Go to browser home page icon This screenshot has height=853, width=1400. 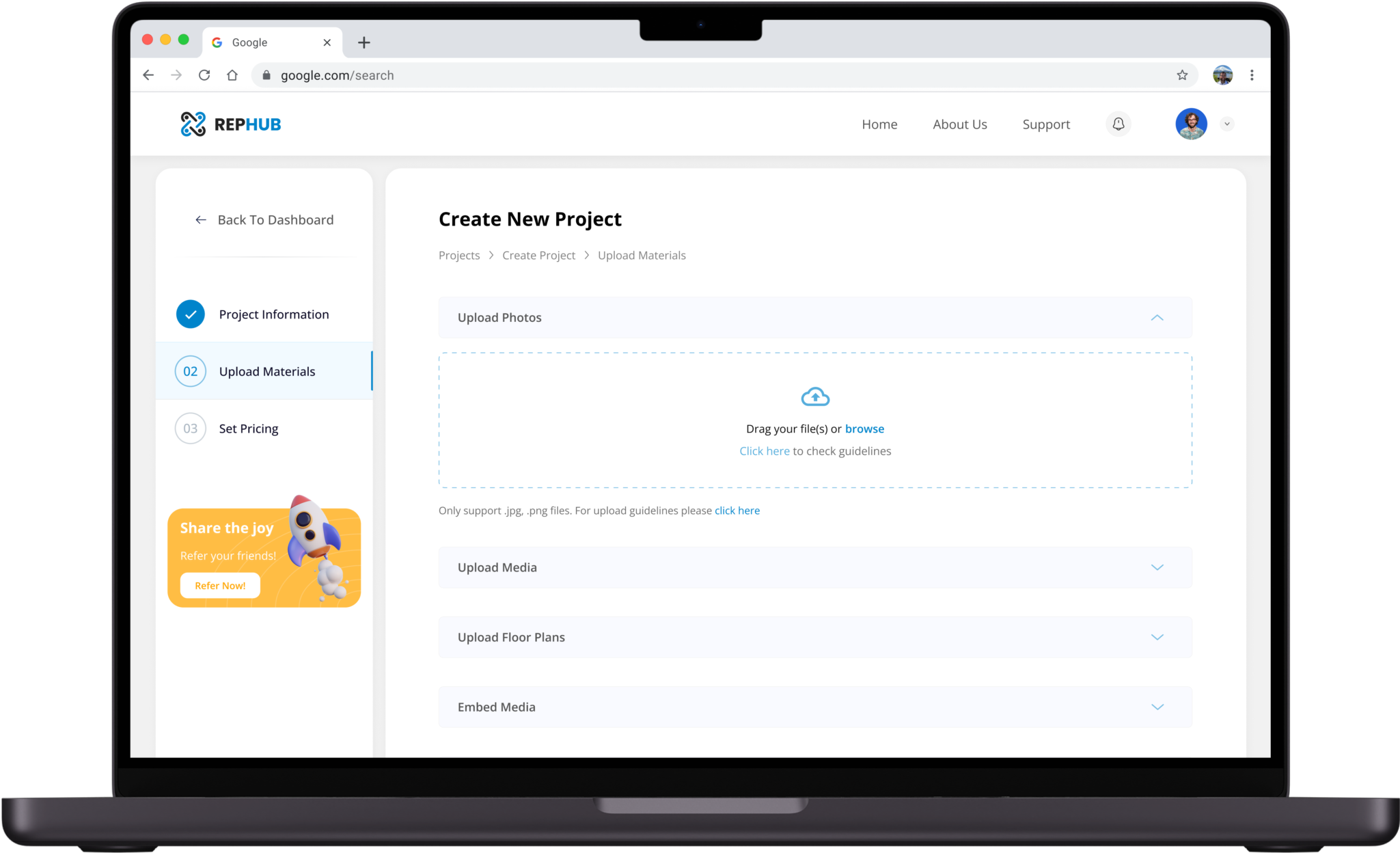[x=232, y=75]
